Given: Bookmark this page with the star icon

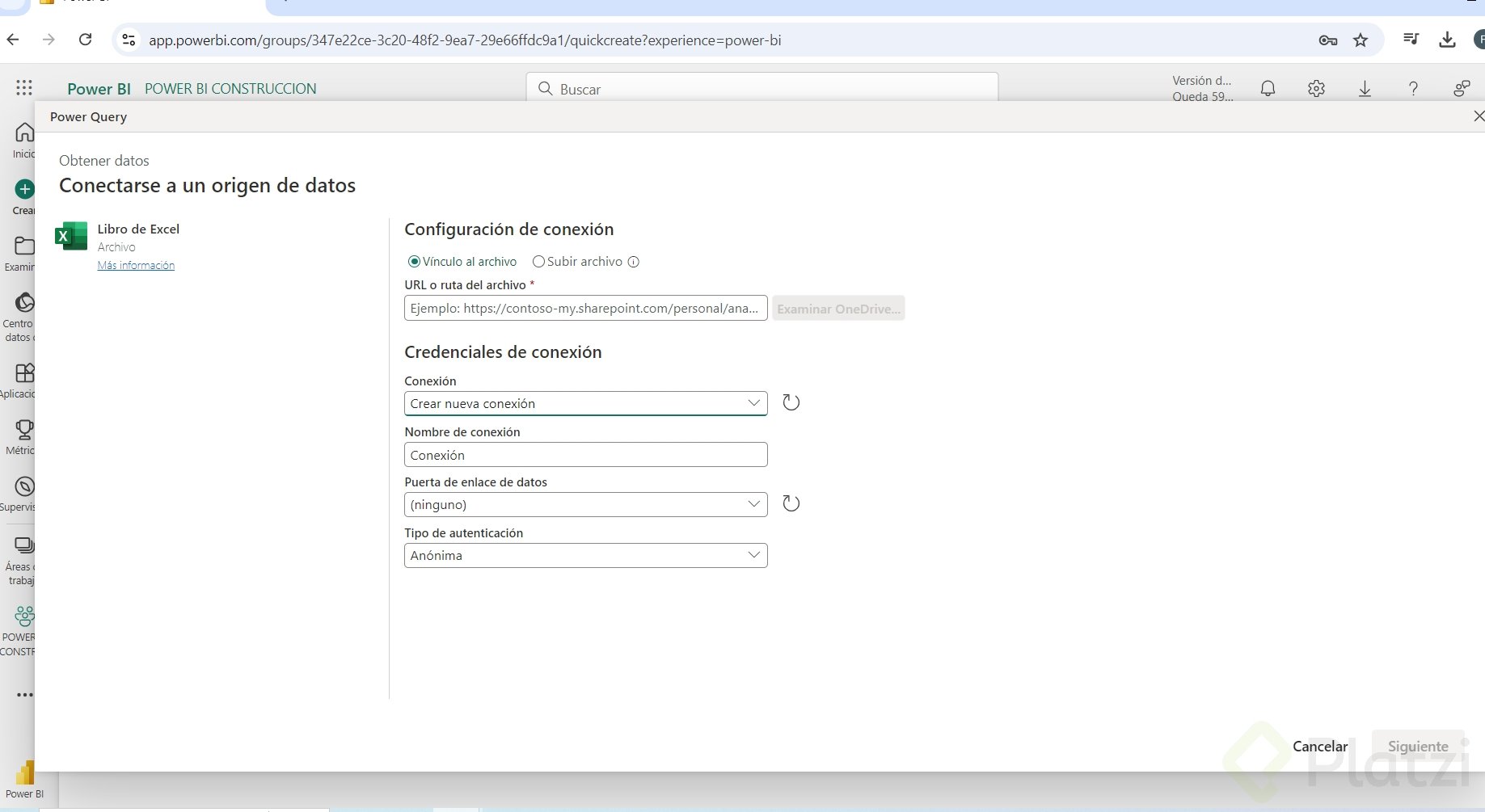Looking at the screenshot, I should click(1361, 40).
